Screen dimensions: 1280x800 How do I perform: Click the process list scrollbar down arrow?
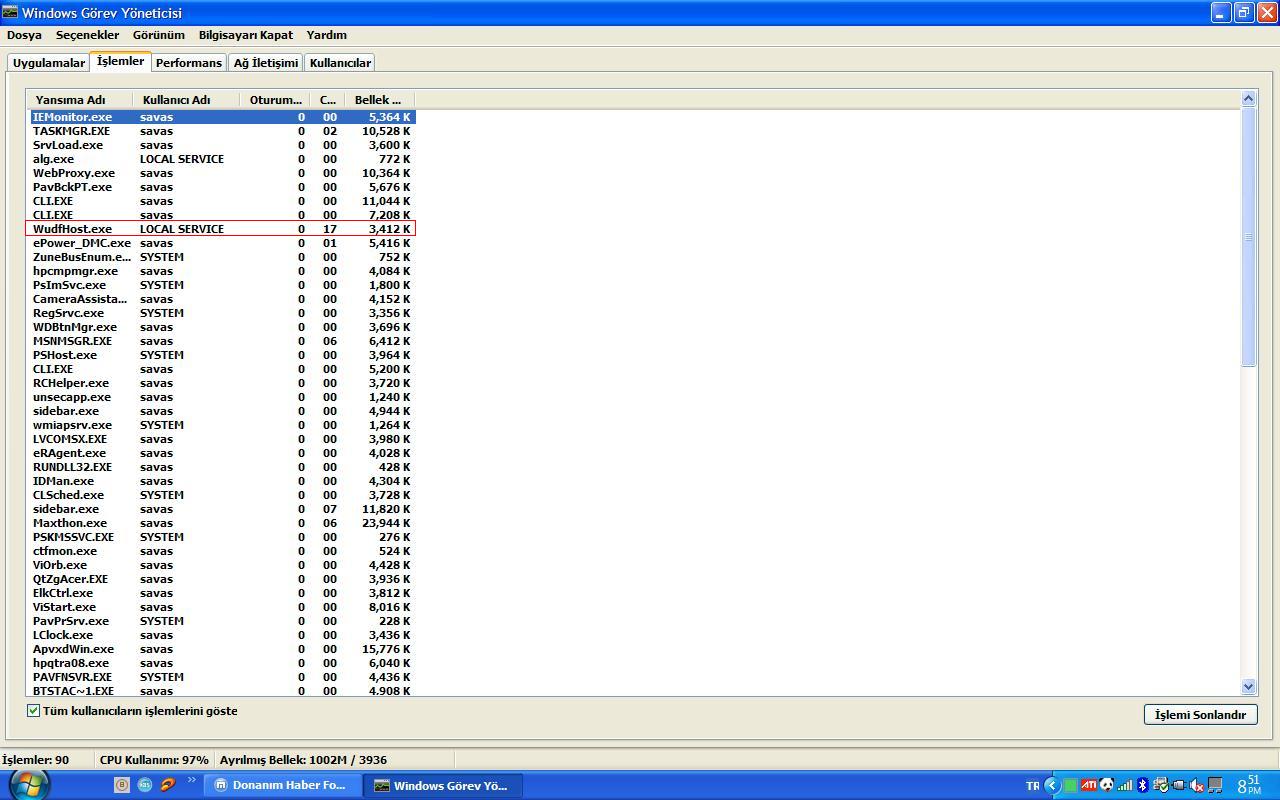coord(1248,686)
